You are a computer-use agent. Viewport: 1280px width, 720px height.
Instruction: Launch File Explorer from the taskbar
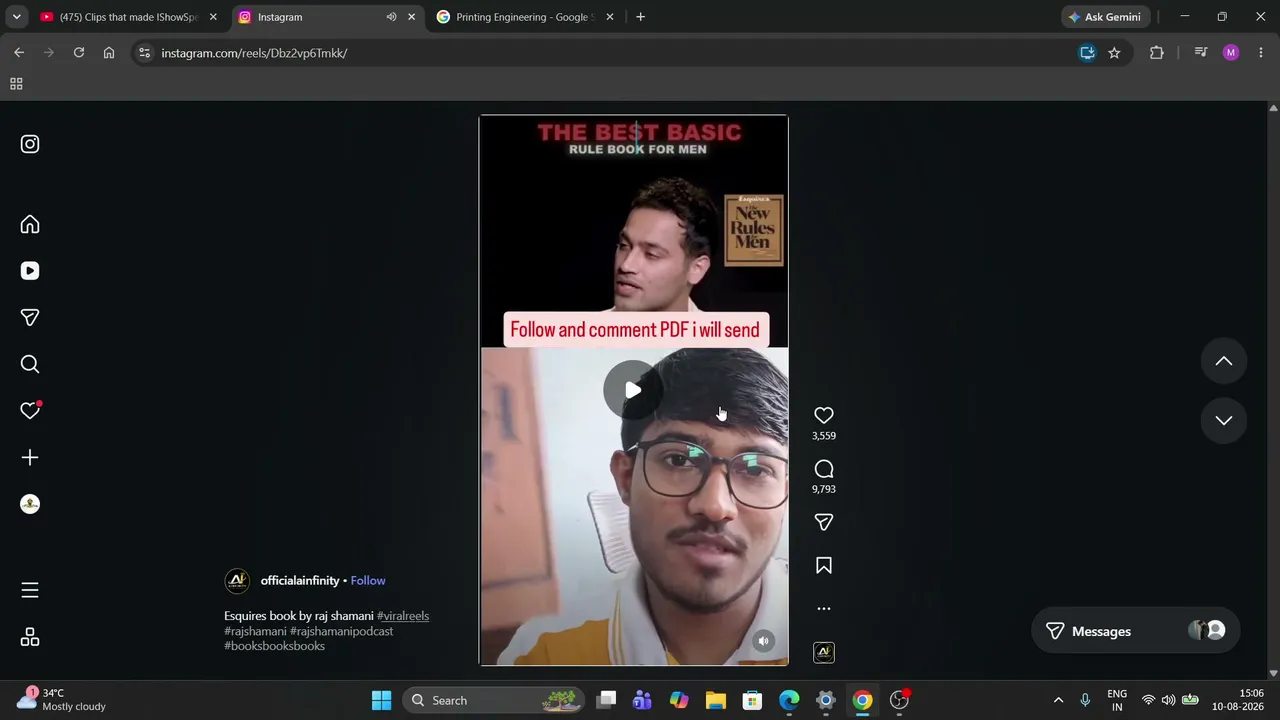tap(715, 700)
